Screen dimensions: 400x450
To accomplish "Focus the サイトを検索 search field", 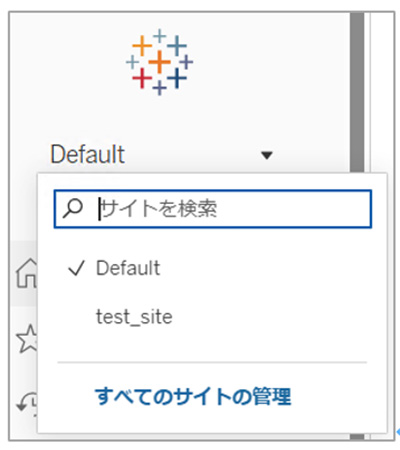I will coord(213,209).
